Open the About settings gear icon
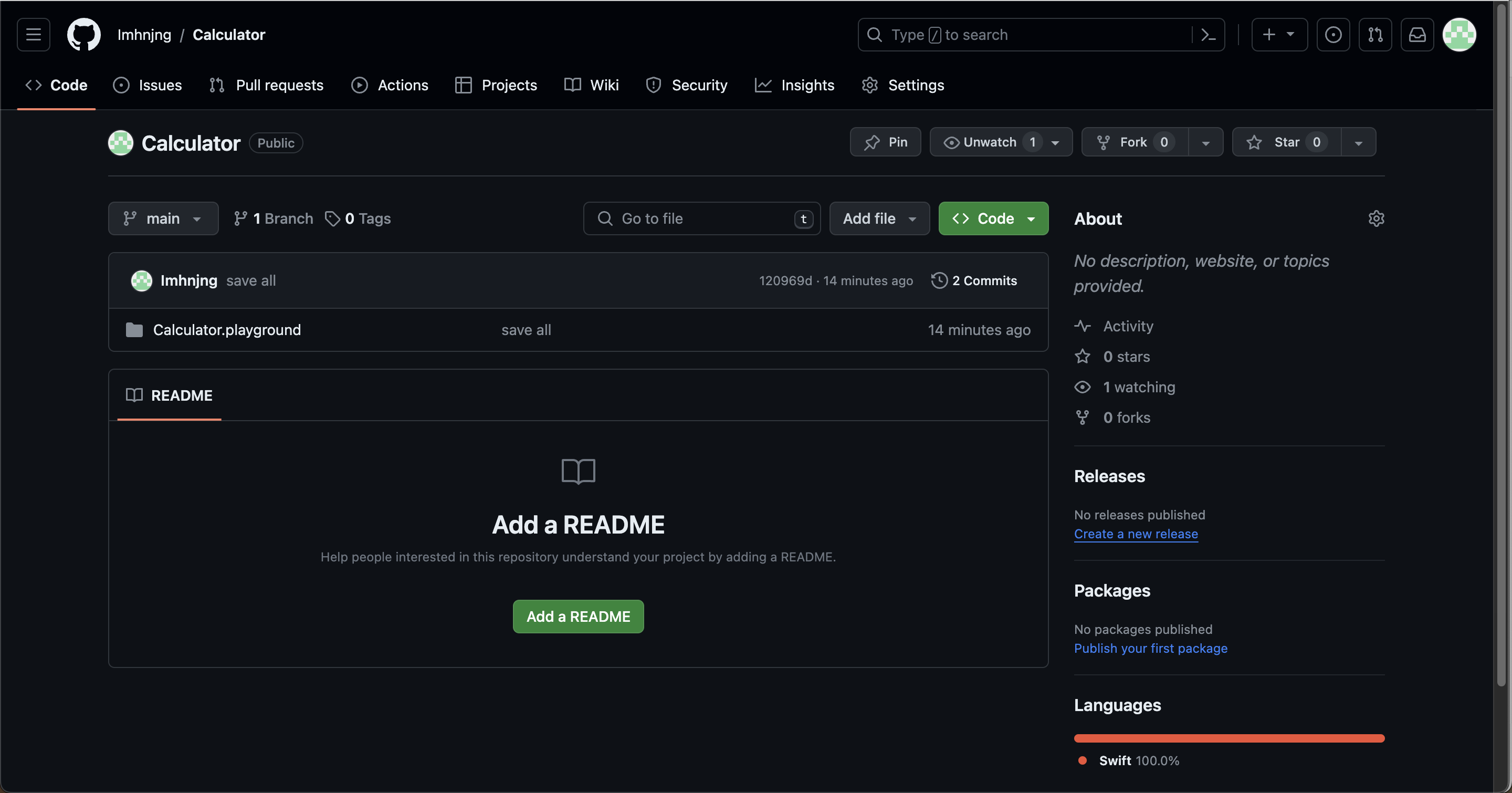The width and height of the screenshot is (1512, 793). [x=1376, y=218]
